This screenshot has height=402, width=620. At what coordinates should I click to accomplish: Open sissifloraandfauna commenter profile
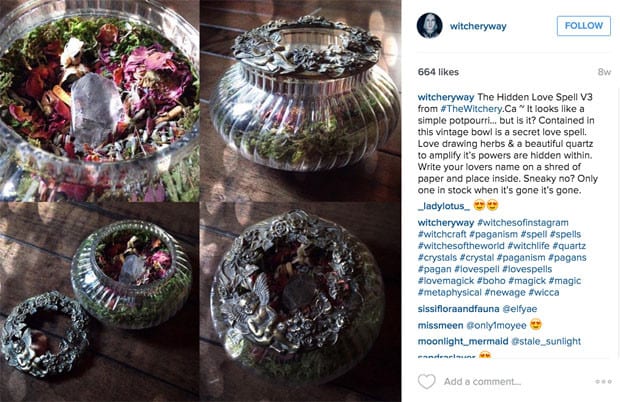458,309
